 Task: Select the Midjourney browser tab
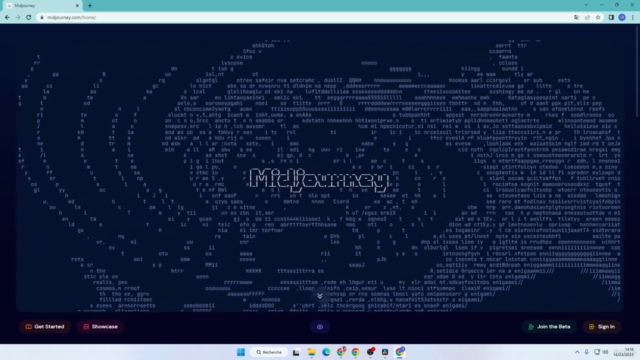pos(41,6)
